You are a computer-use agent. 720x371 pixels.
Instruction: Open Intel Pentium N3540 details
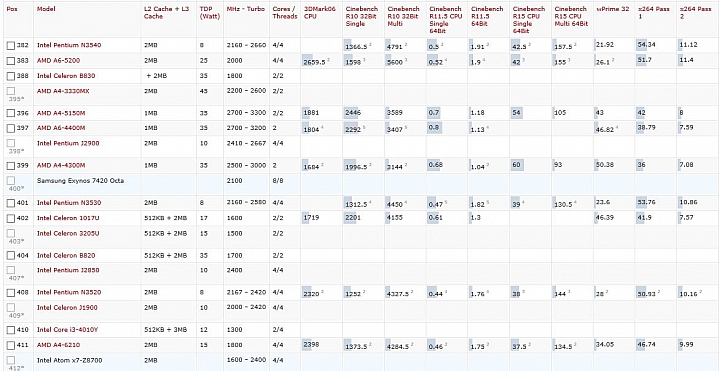pos(69,45)
